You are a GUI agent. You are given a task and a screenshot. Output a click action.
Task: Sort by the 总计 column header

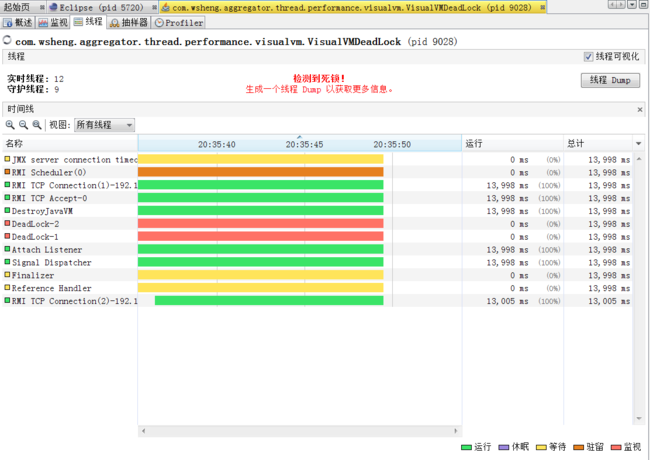pos(598,143)
